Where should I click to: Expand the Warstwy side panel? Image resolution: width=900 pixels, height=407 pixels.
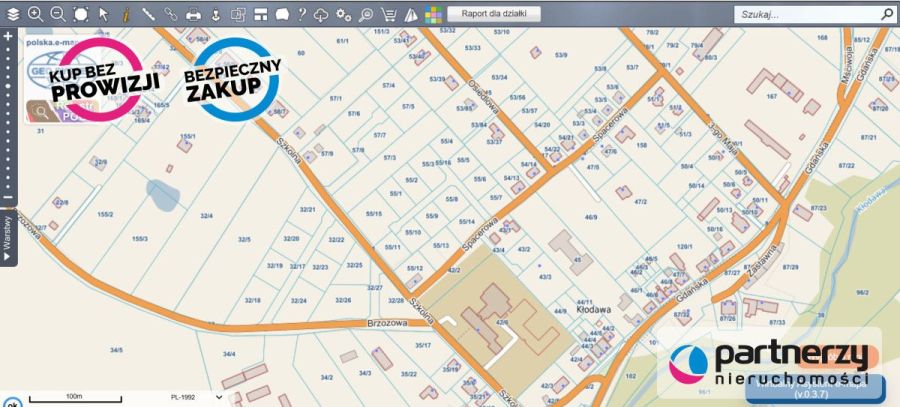(7, 239)
